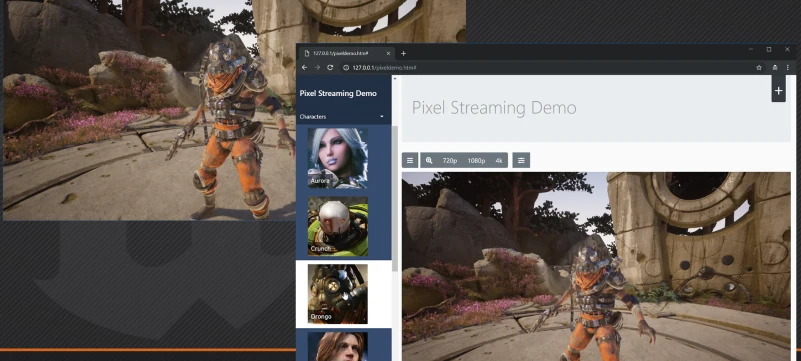
Task: Select the brown-haired character thumbnail below Drongo
Action: (338, 347)
